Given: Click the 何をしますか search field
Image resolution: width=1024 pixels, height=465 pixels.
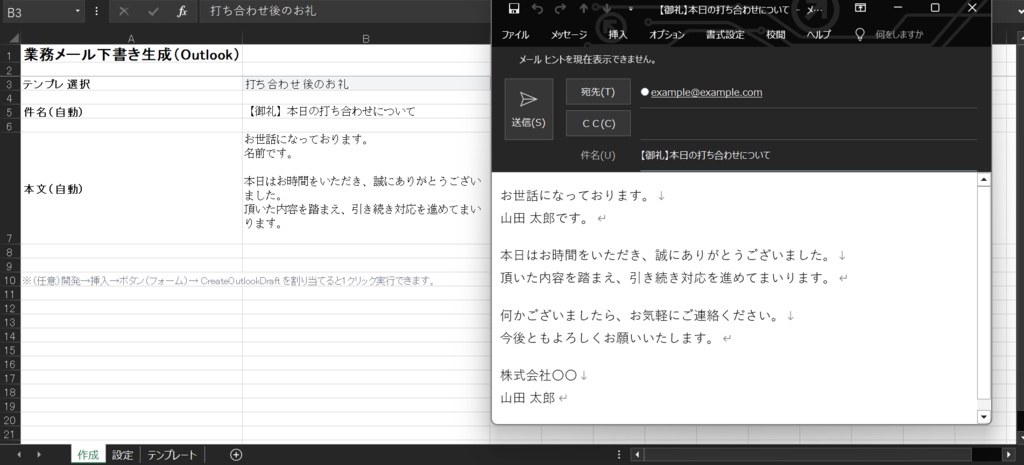Looking at the screenshot, I should [x=899, y=35].
